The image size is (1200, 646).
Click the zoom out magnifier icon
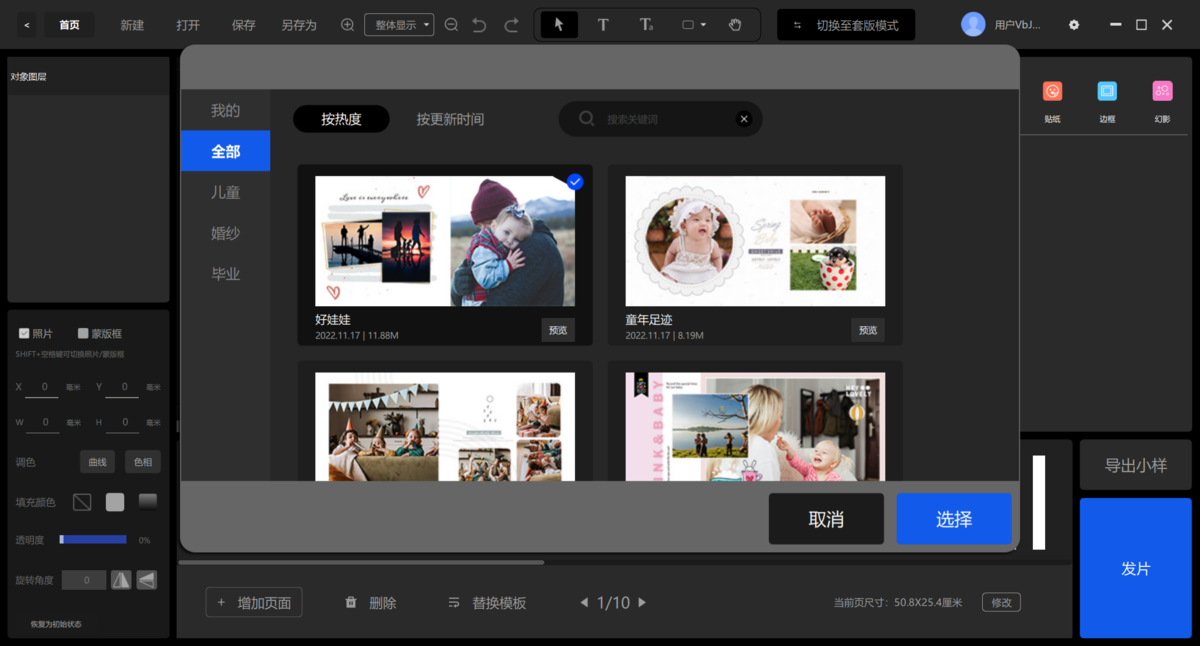tap(451, 25)
